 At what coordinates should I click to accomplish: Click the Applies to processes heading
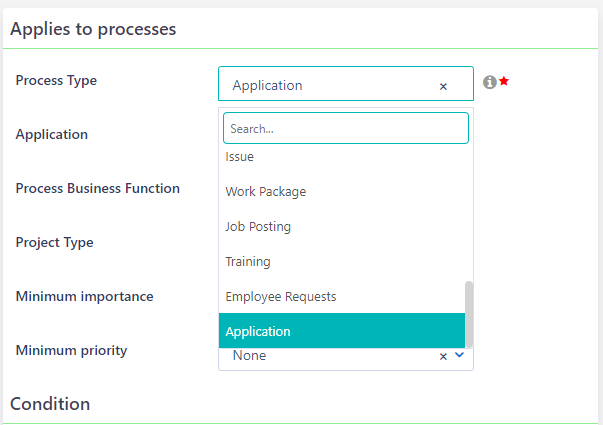pos(93,29)
